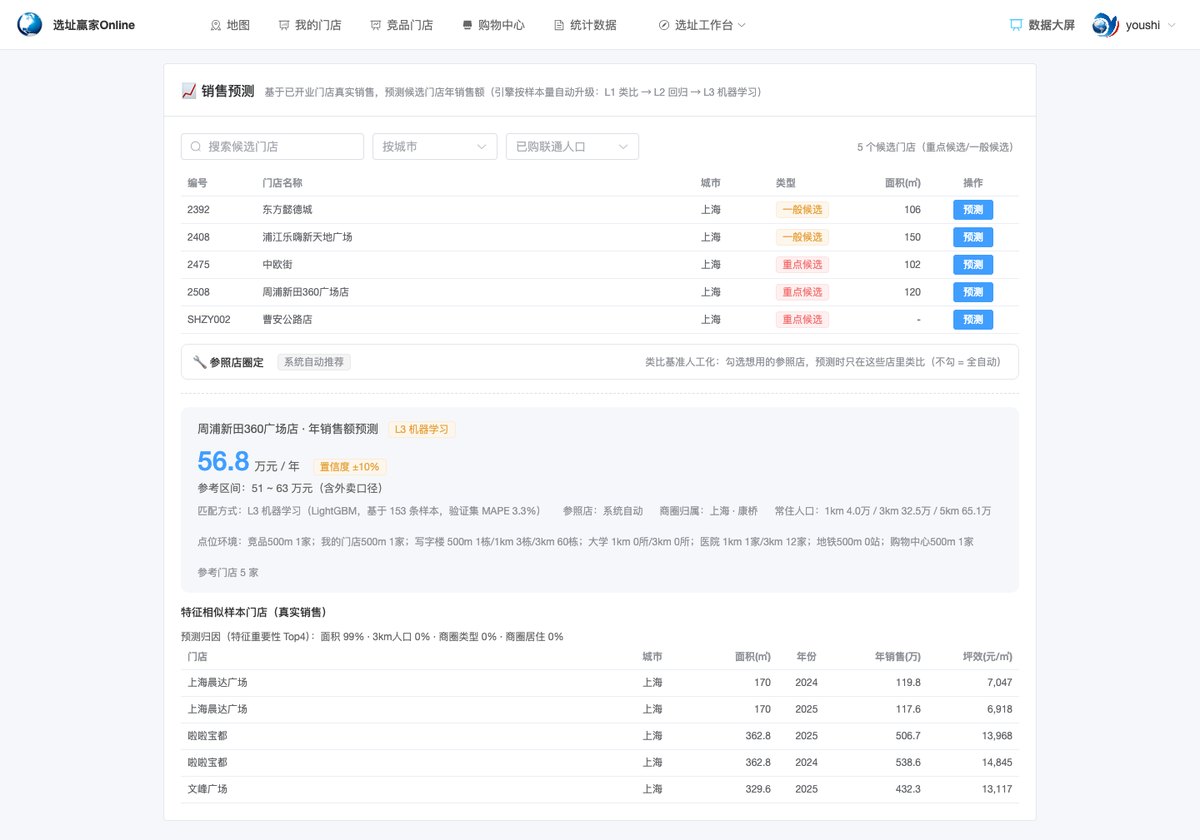The image size is (1200, 840).
Task: Click the search magnifier icon
Action: [196, 147]
